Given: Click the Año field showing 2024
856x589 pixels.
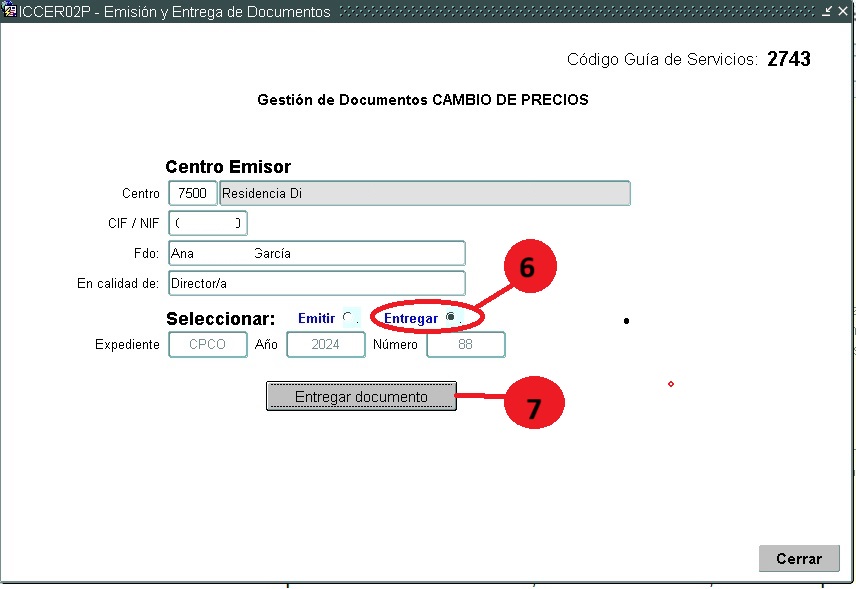Looking at the screenshot, I should pos(325,344).
